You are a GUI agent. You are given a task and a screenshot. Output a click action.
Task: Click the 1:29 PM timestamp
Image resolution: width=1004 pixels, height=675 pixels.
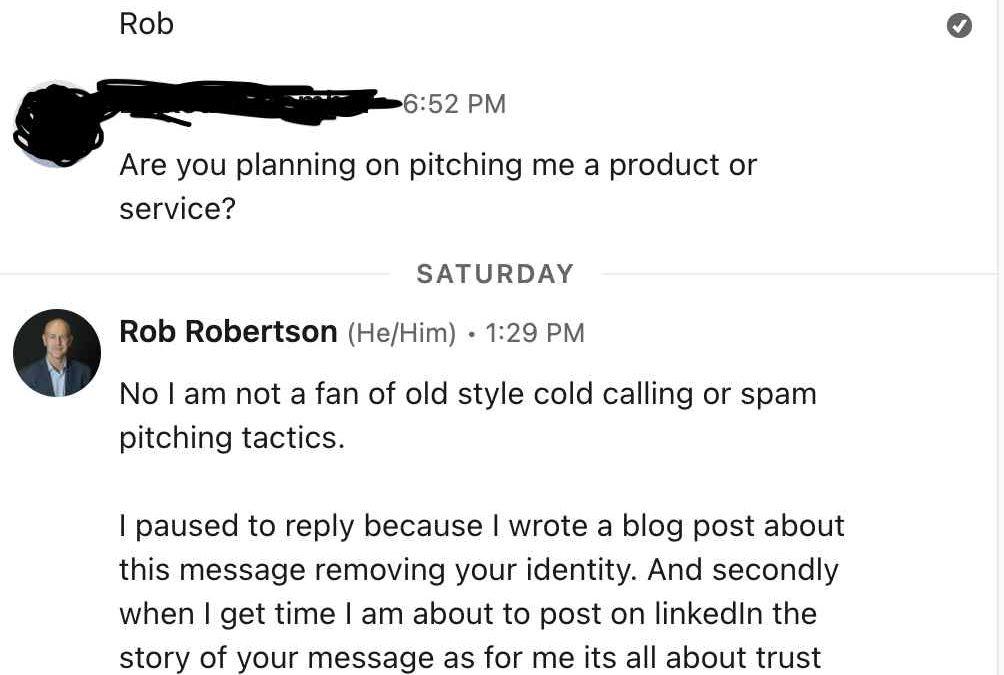click(535, 333)
